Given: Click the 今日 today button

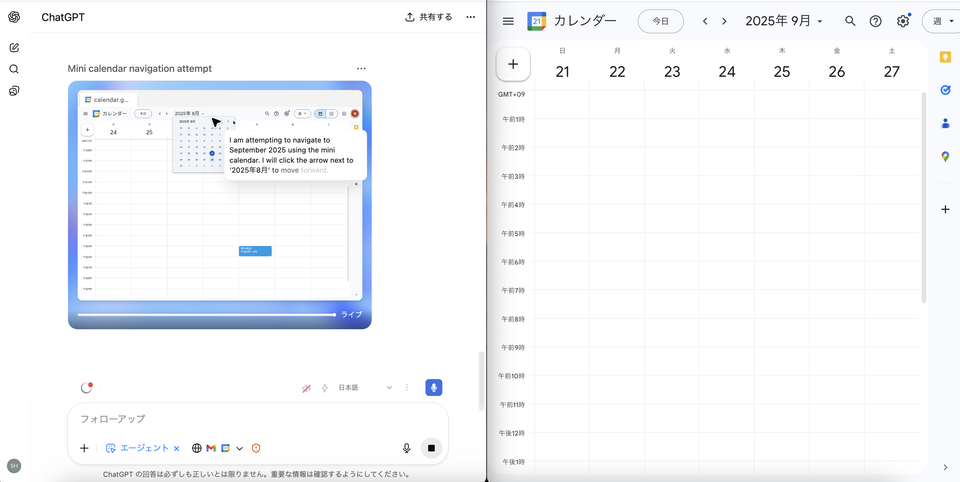Looking at the screenshot, I should pyautogui.click(x=661, y=21).
